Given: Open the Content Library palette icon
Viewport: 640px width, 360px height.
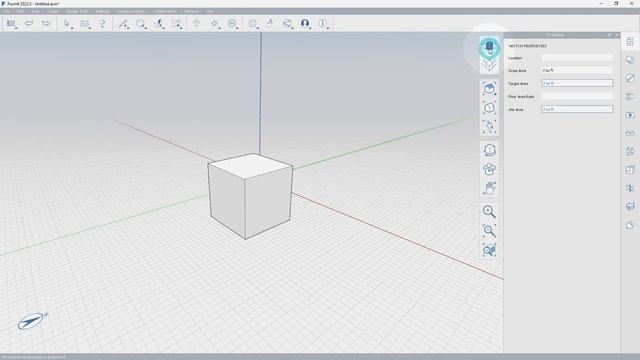Looking at the screenshot, I should tap(630, 170).
